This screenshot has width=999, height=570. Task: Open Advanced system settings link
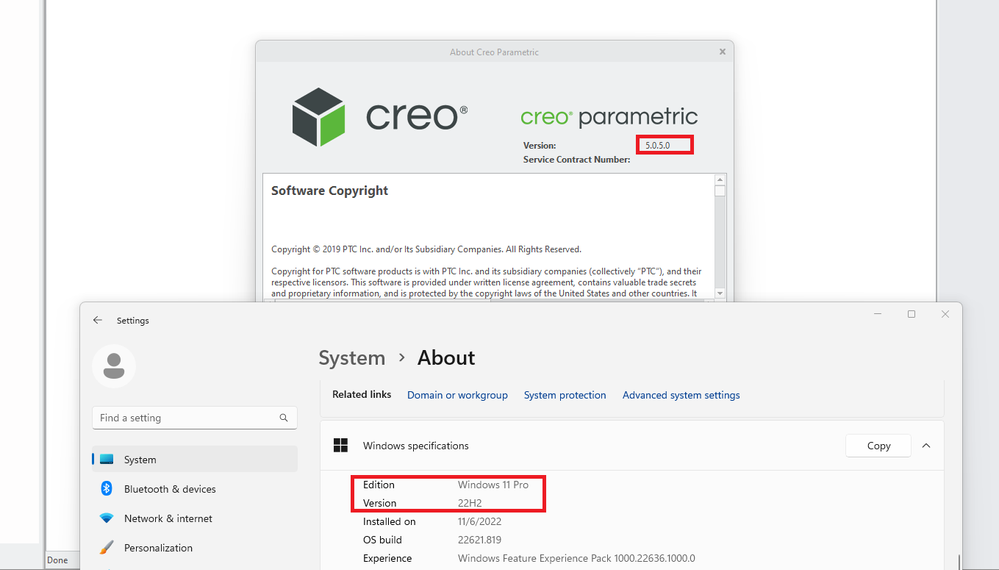tap(681, 395)
